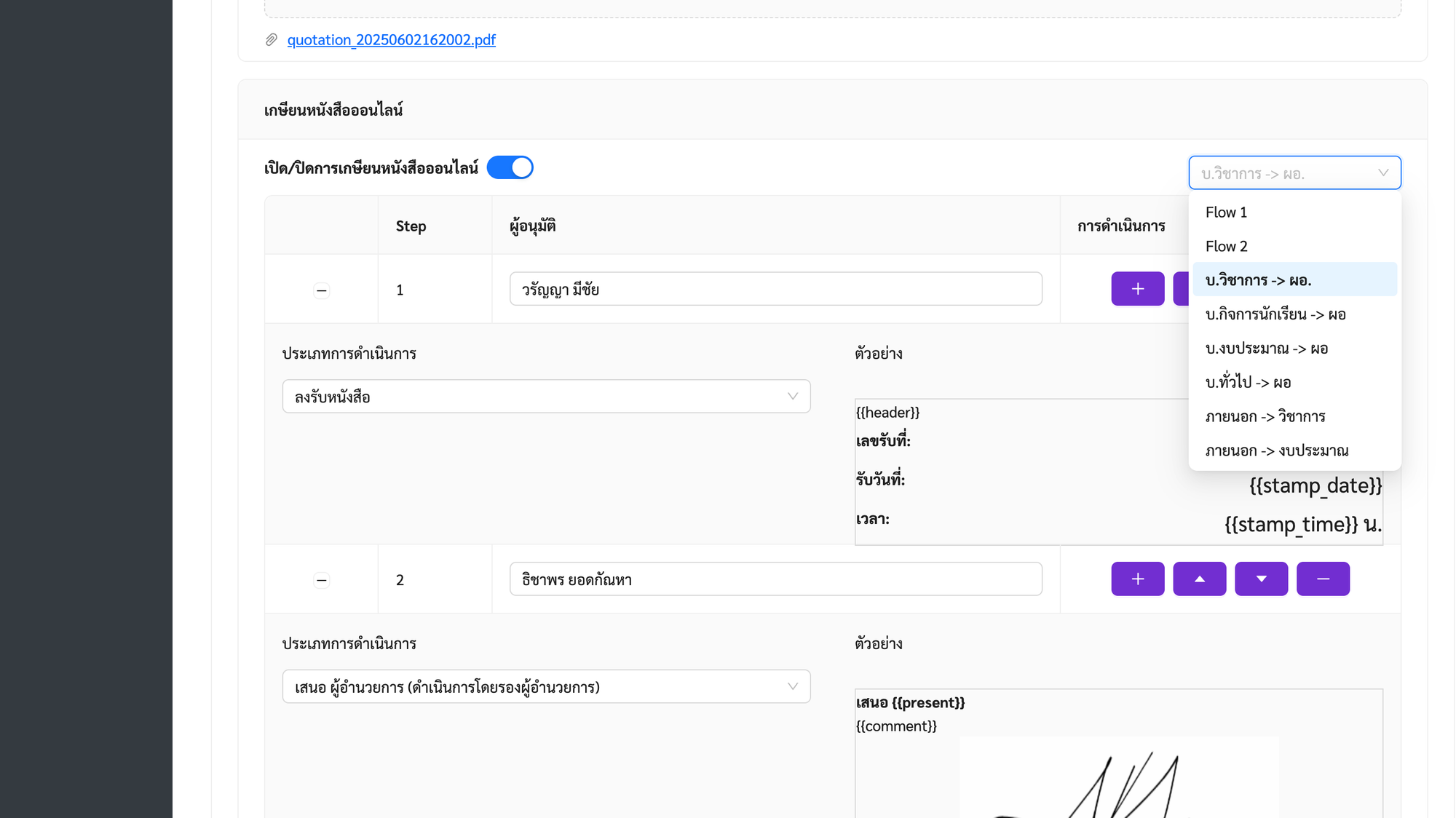The width and height of the screenshot is (1456, 818).
Task: Choose บ.งบประมาณ -> ผอ option
Action: pos(1266,349)
